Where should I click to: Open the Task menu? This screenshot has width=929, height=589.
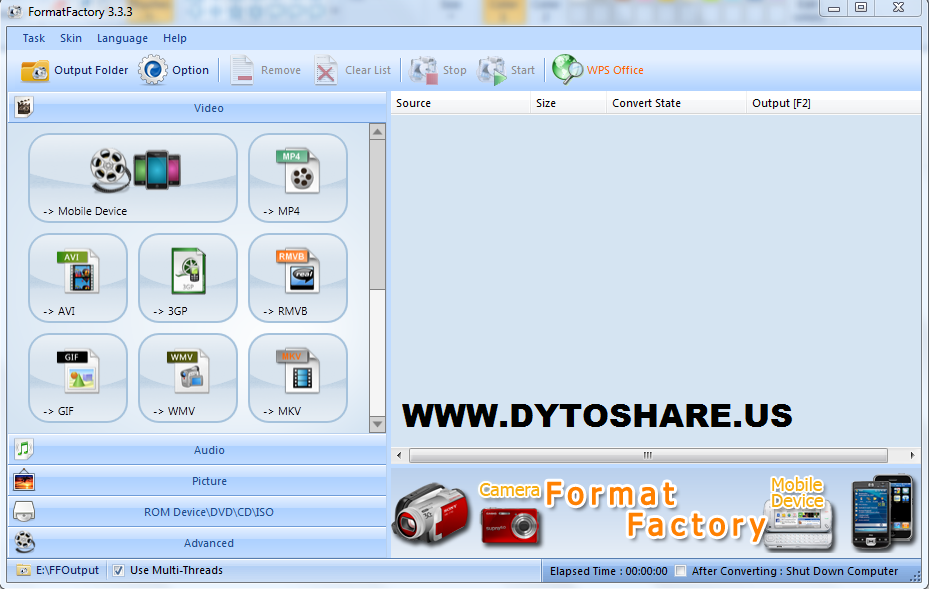pyautogui.click(x=34, y=38)
